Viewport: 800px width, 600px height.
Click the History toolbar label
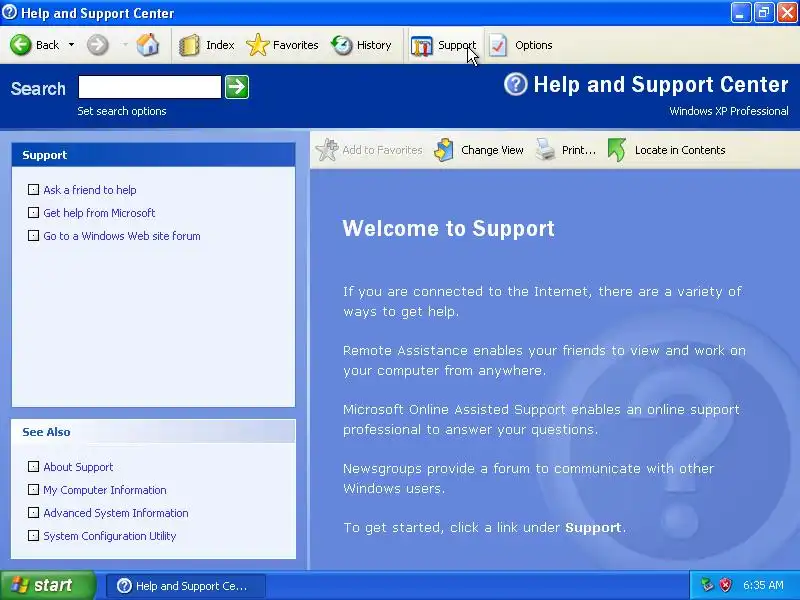point(374,45)
